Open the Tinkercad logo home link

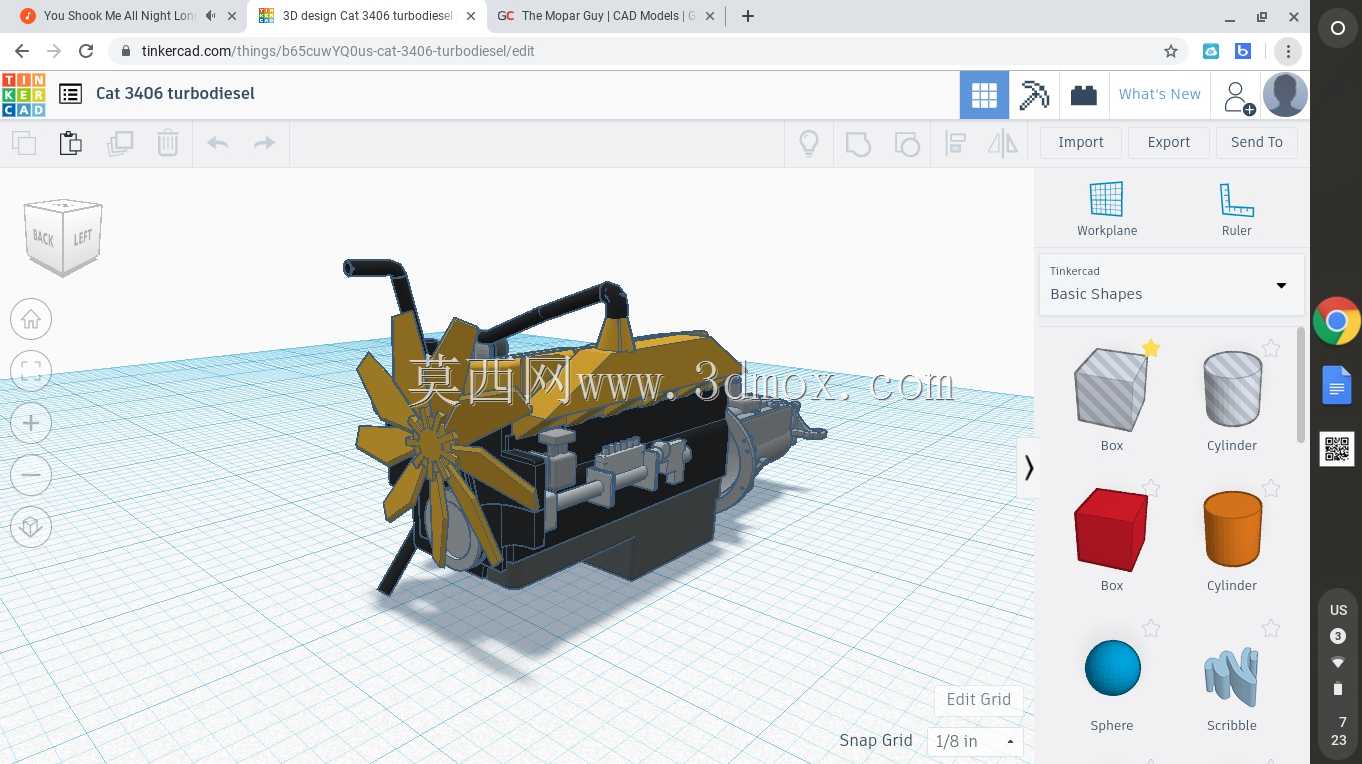tap(23, 94)
